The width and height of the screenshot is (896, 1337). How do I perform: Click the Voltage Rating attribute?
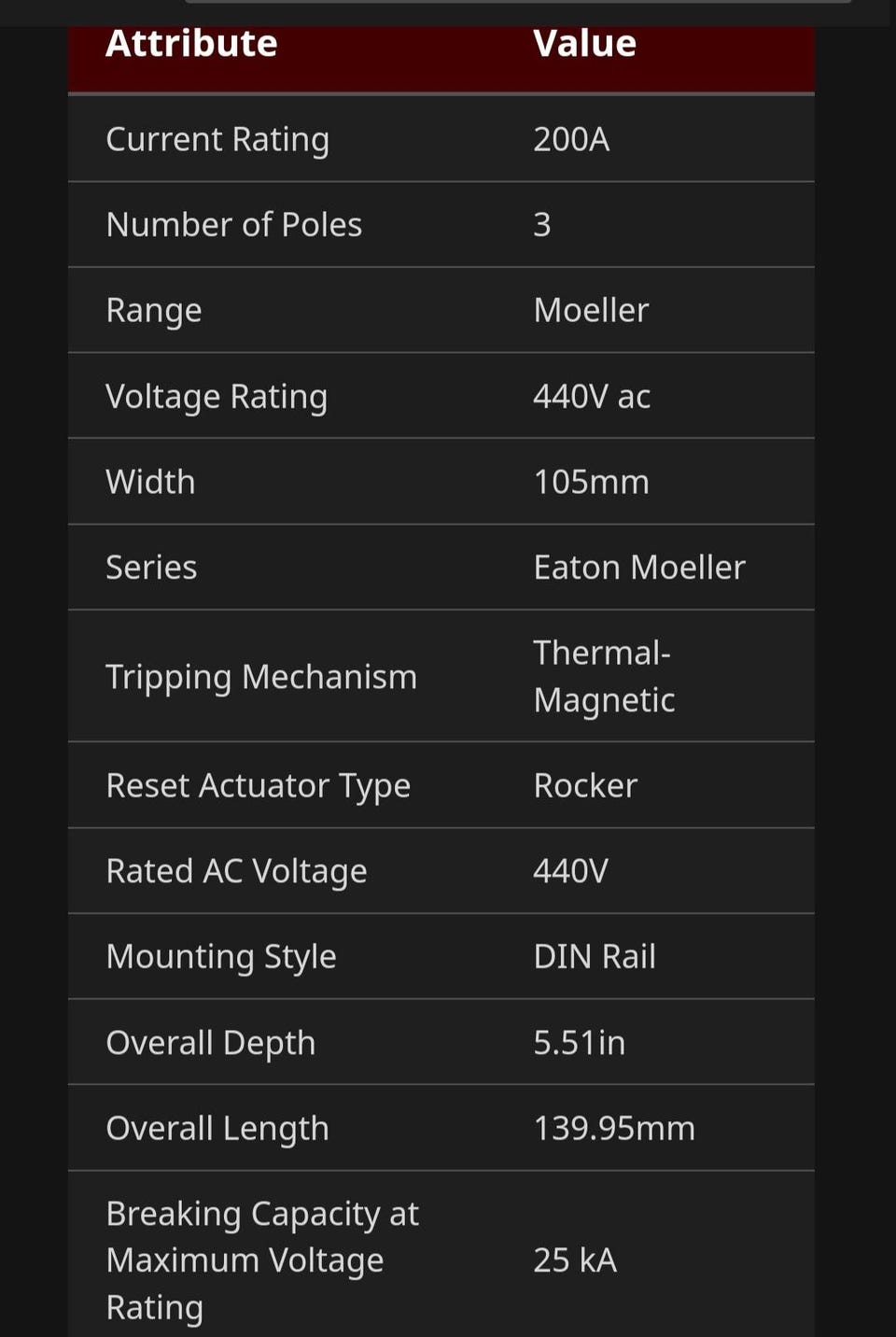coord(217,397)
